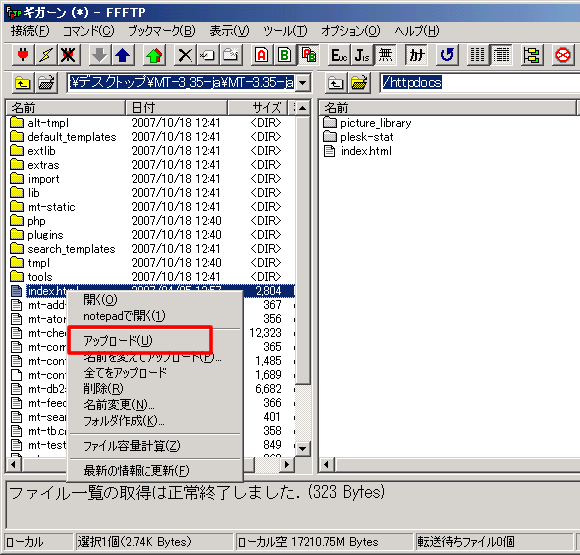This screenshot has height=555, width=580.
Task: Expand the local path dropdown
Action: click(303, 83)
